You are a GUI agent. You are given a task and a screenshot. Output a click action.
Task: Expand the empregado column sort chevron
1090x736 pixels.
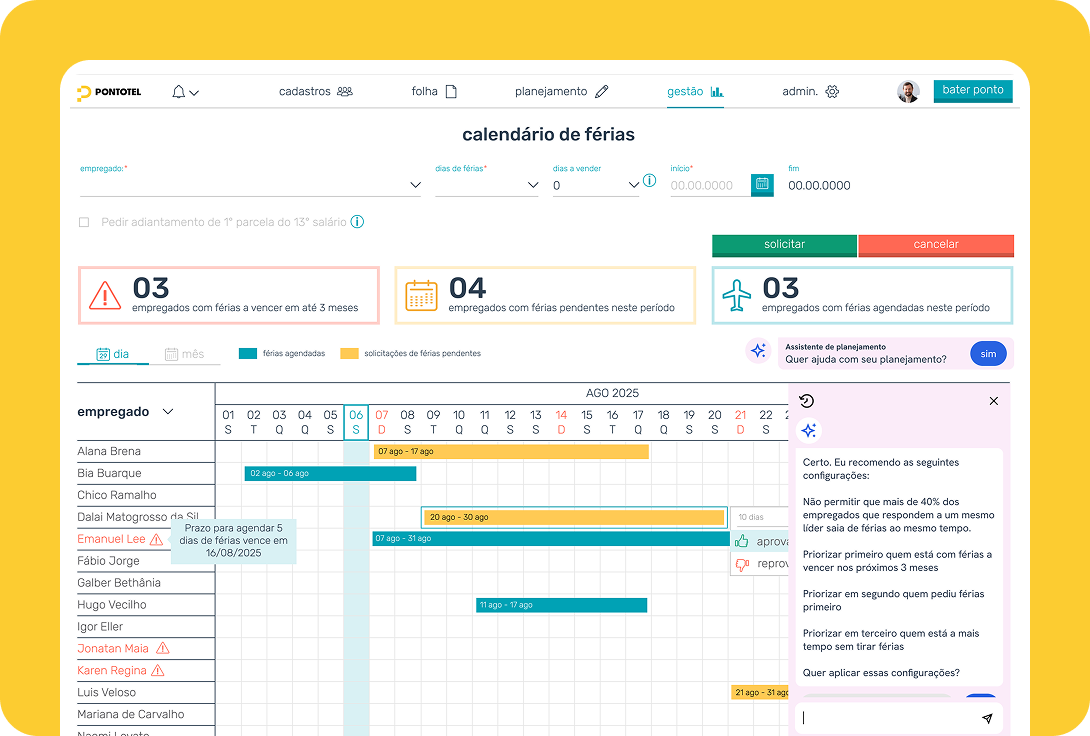pos(168,412)
